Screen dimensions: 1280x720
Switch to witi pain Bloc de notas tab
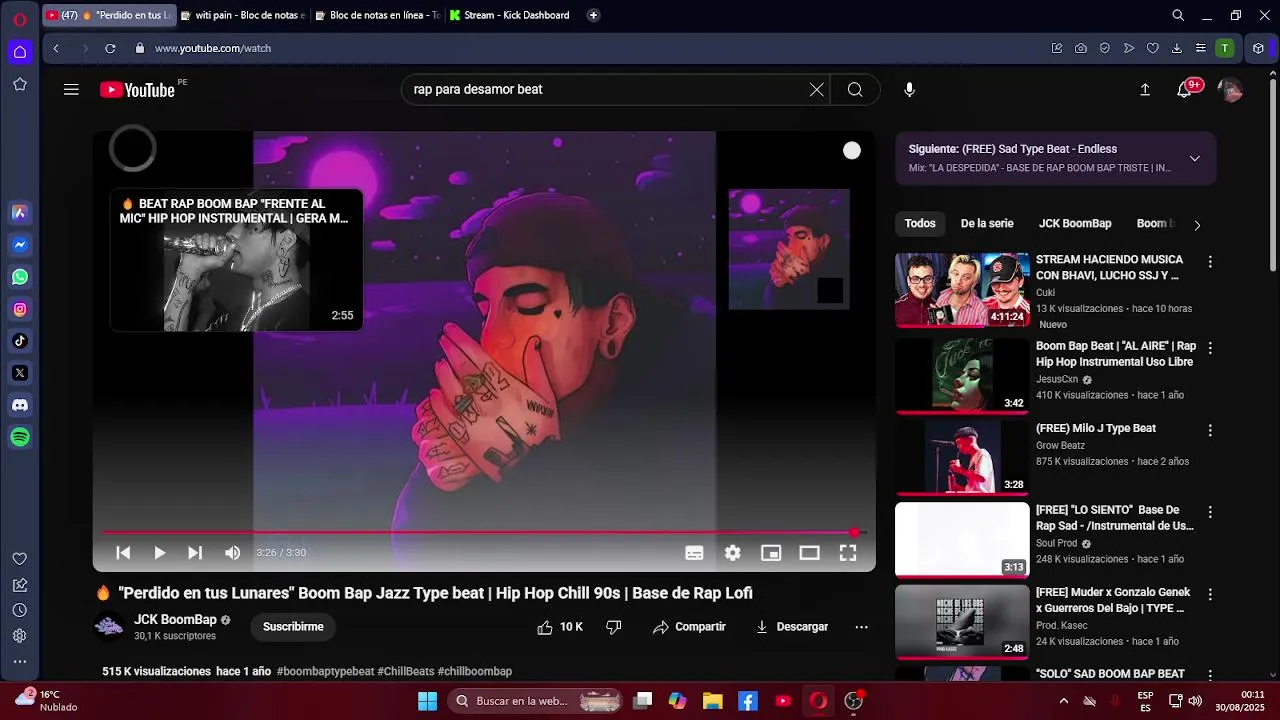[241, 15]
